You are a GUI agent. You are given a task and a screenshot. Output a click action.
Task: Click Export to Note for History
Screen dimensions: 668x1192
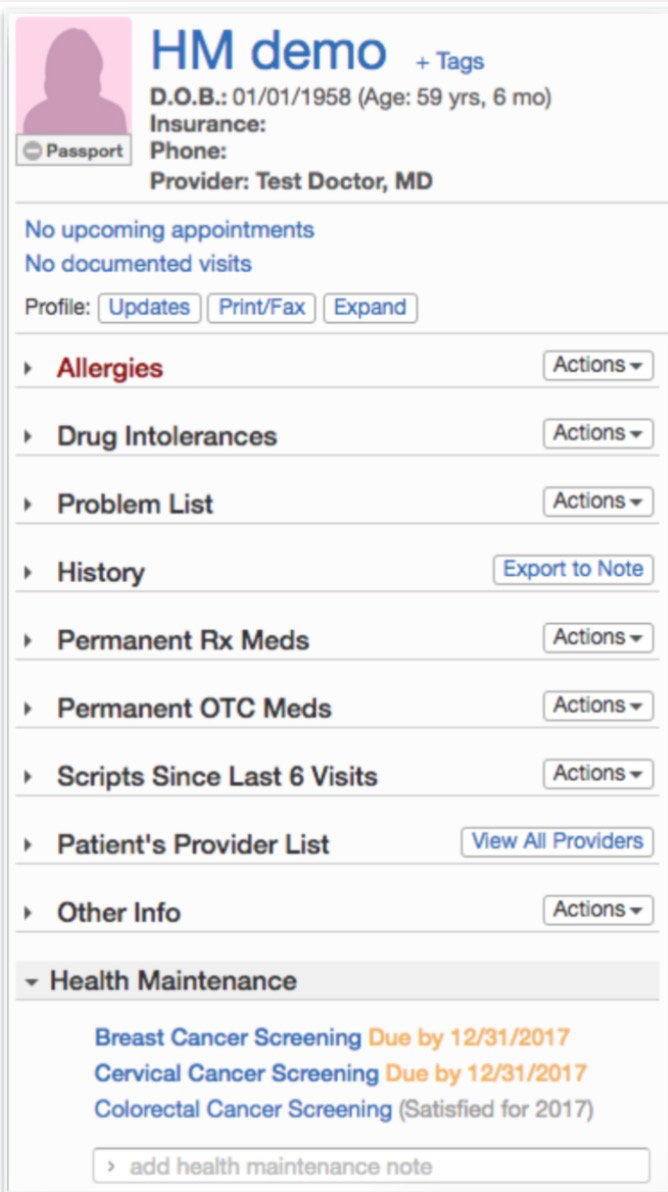[x=572, y=569]
